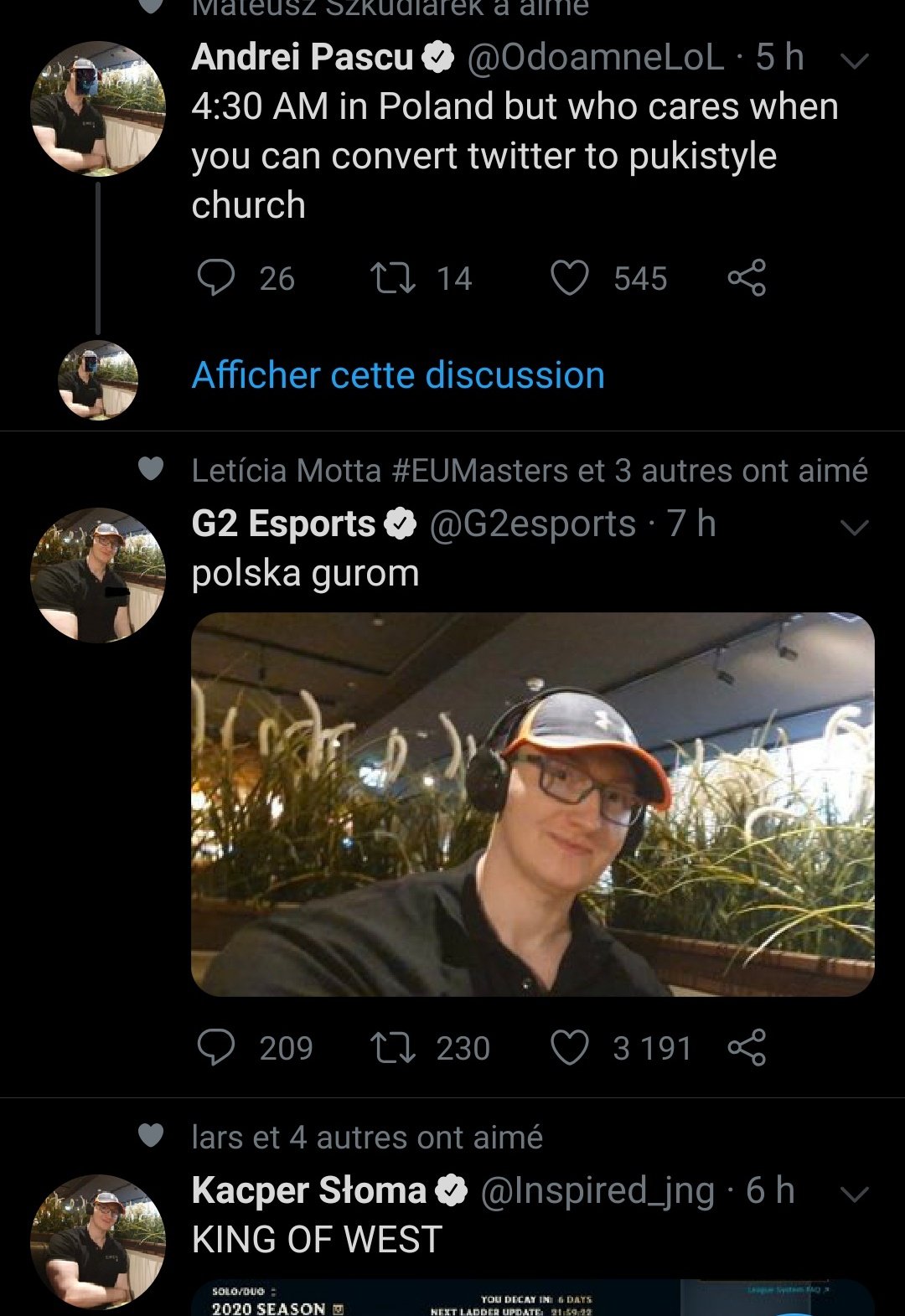View the photo in G2 Esports tweet
This screenshot has width=905, height=1316.
coord(532,804)
